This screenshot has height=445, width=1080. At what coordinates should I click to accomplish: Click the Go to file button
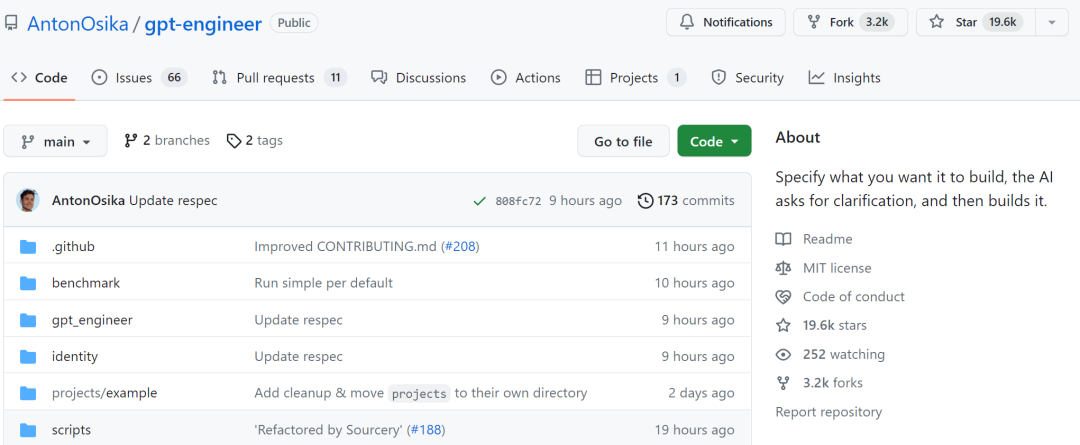623,141
